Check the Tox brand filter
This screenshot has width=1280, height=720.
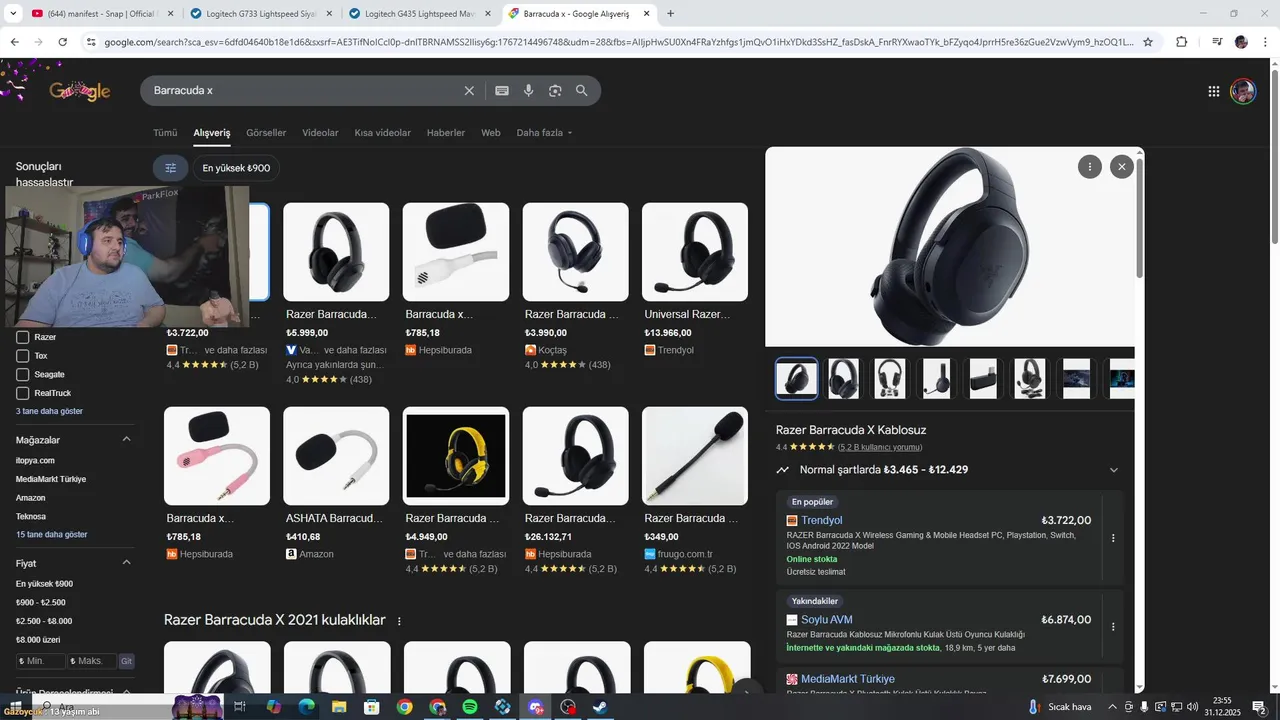coord(24,355)
